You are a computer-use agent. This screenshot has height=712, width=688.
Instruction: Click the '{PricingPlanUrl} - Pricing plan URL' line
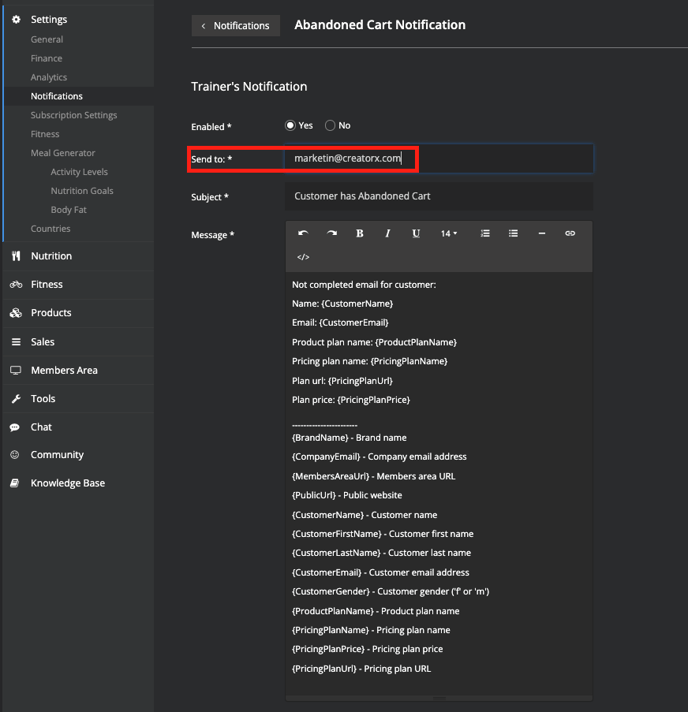(x=361, y=669)
